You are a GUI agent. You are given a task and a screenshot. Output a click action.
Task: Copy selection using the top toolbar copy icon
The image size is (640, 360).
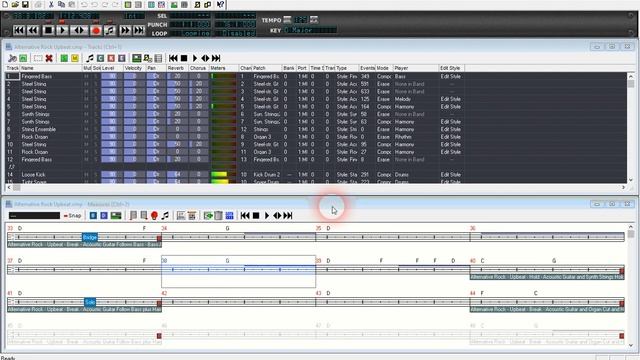click(61, 4)
